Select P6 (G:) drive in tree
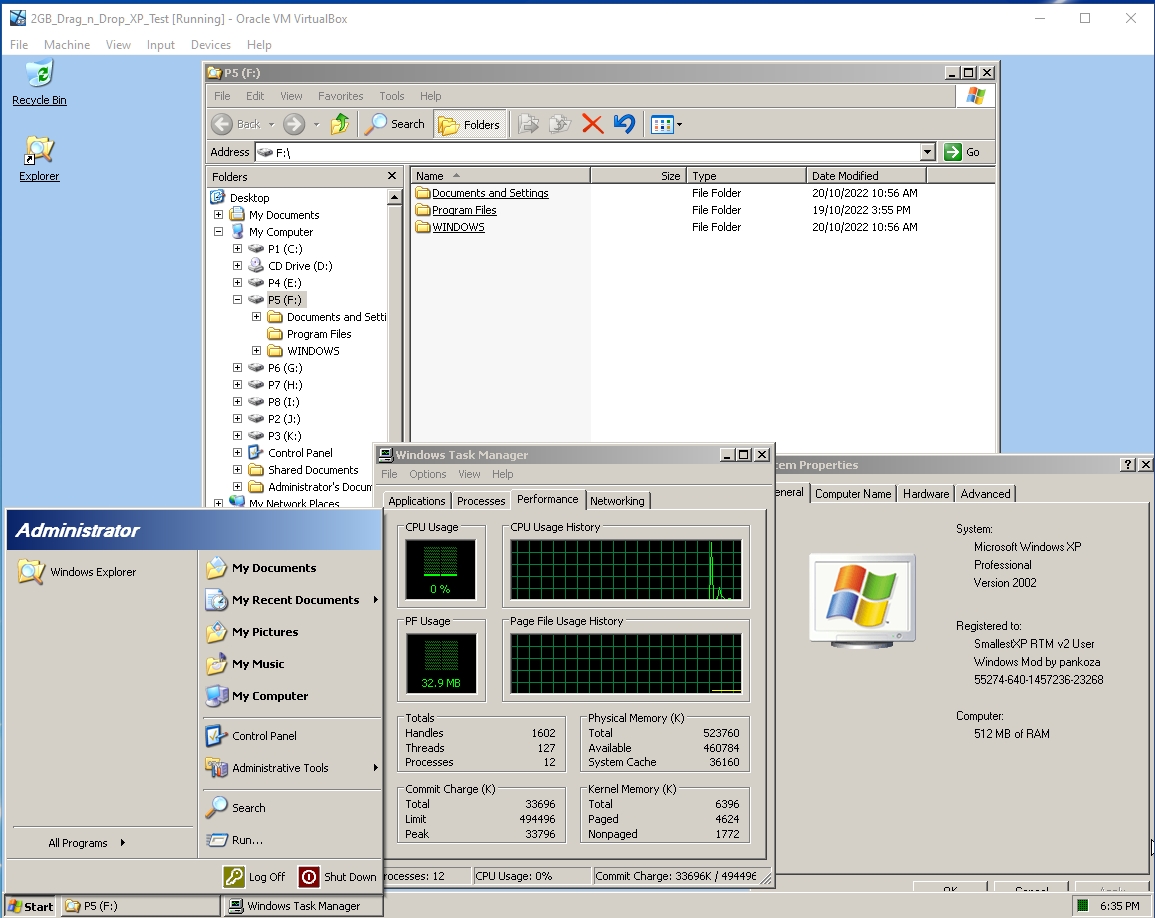This screenshot has width=1155, height=918. [285, 368]
